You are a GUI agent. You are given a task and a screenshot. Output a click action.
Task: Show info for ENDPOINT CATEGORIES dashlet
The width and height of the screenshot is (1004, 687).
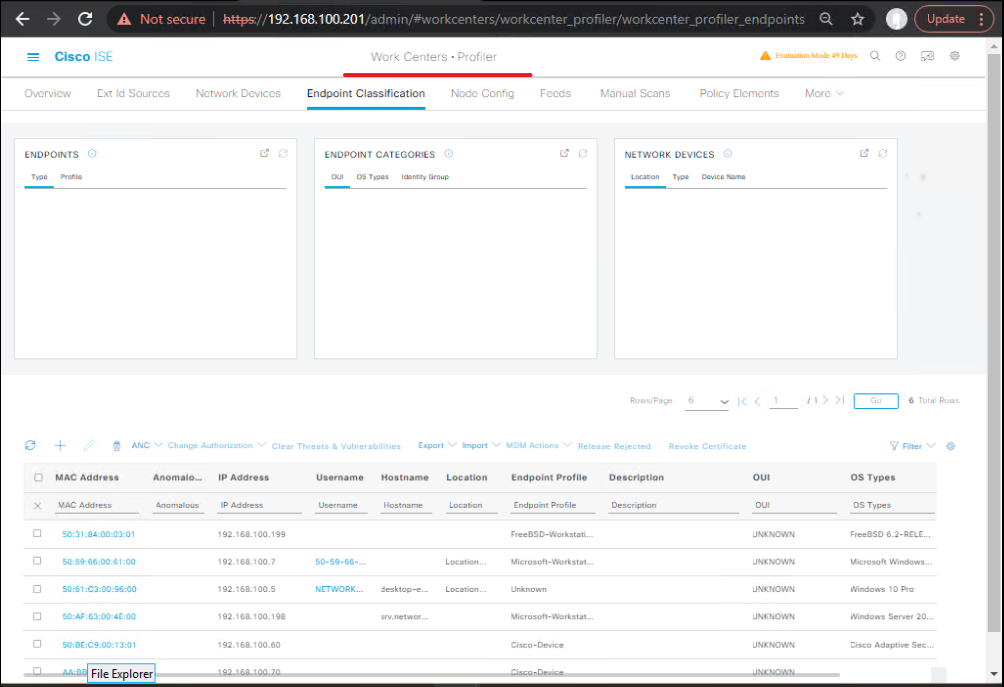point(448,154)
